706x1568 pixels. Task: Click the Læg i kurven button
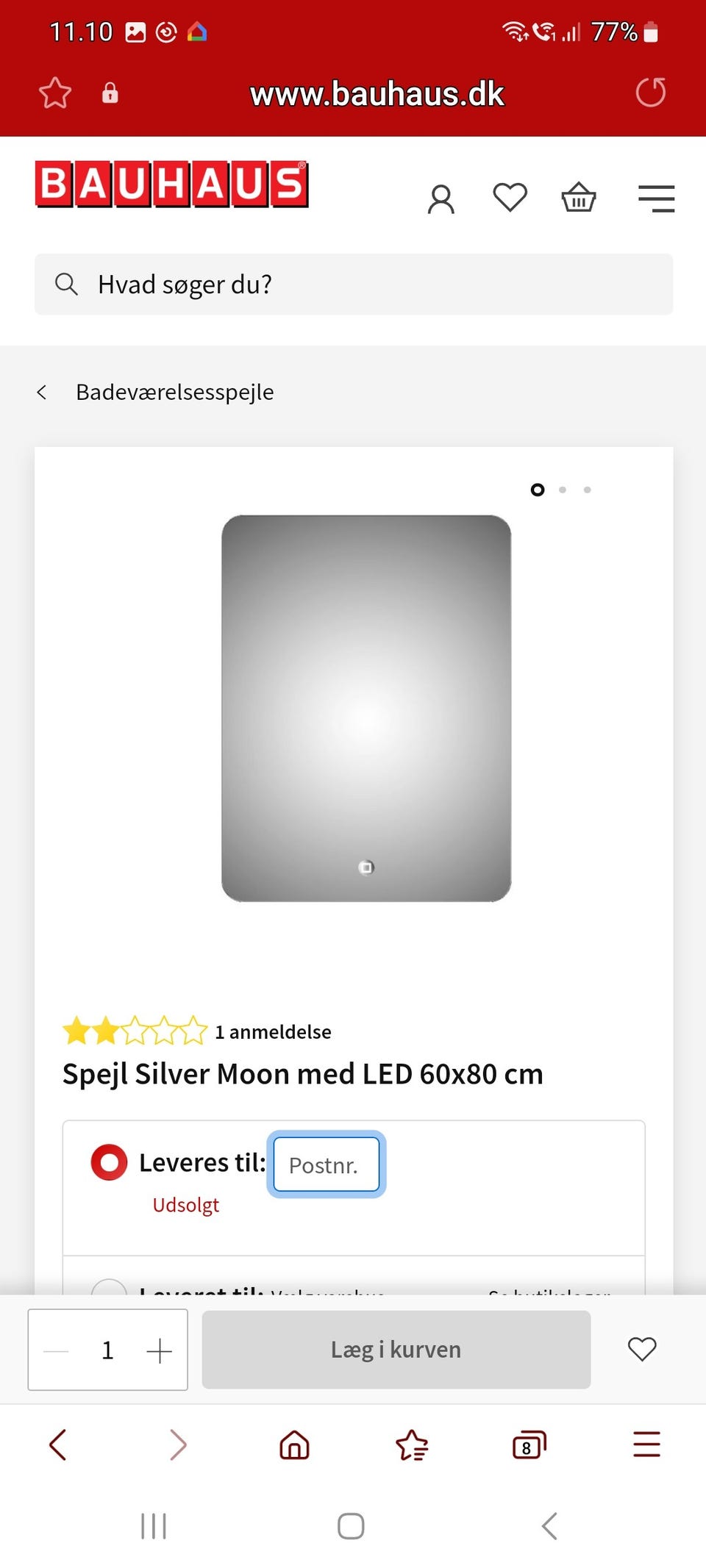[x=396, y=1350]
